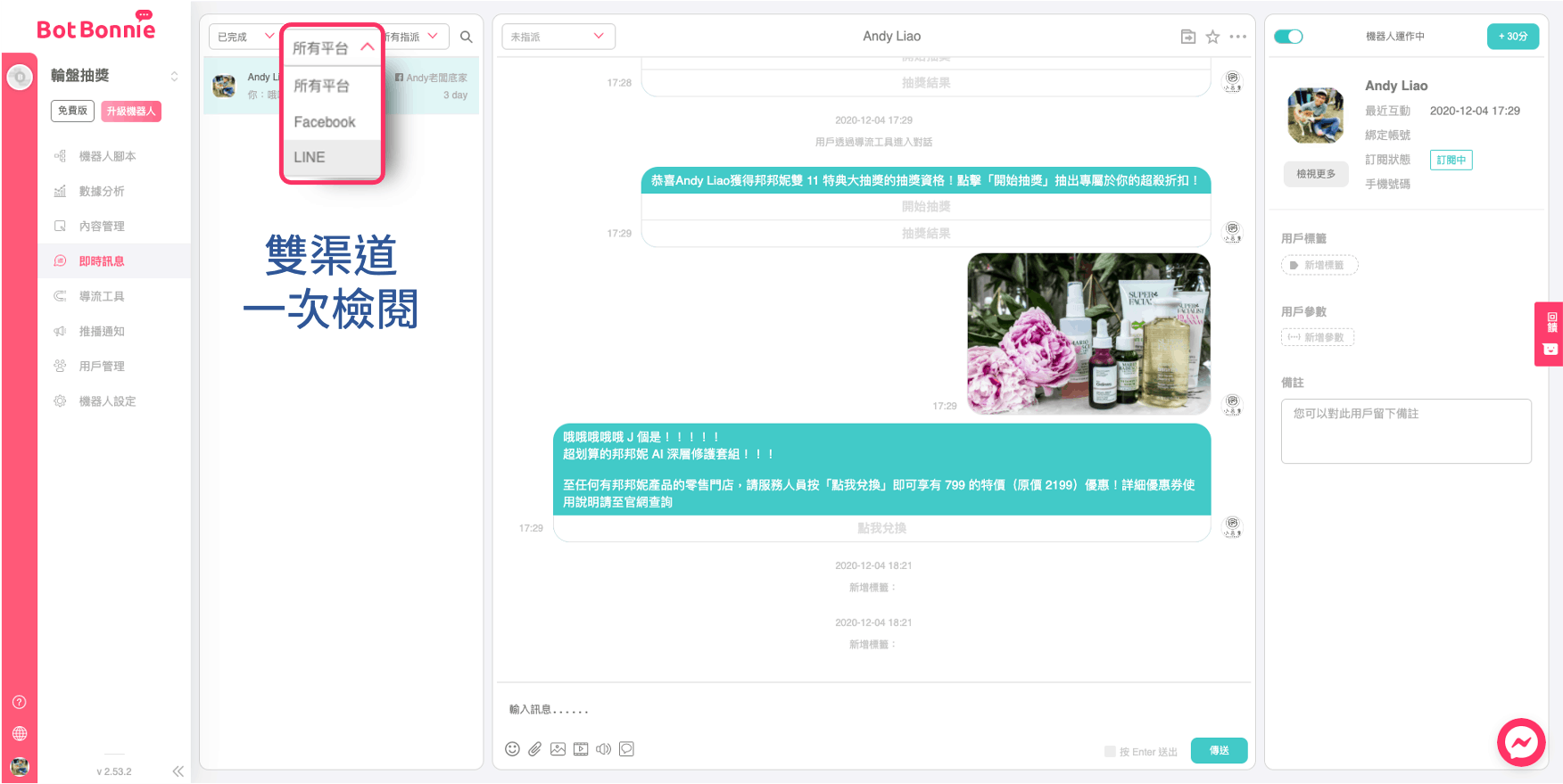Click the 傳送 send button
Screen dimensions: 1563x784
1219,751
